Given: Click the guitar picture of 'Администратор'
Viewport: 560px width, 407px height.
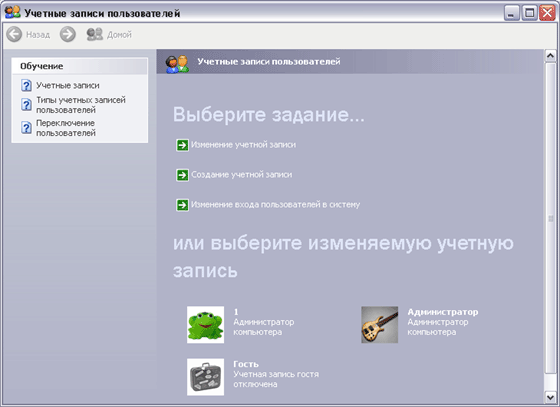Looking at the screenshot, I should tap(379, 325).
